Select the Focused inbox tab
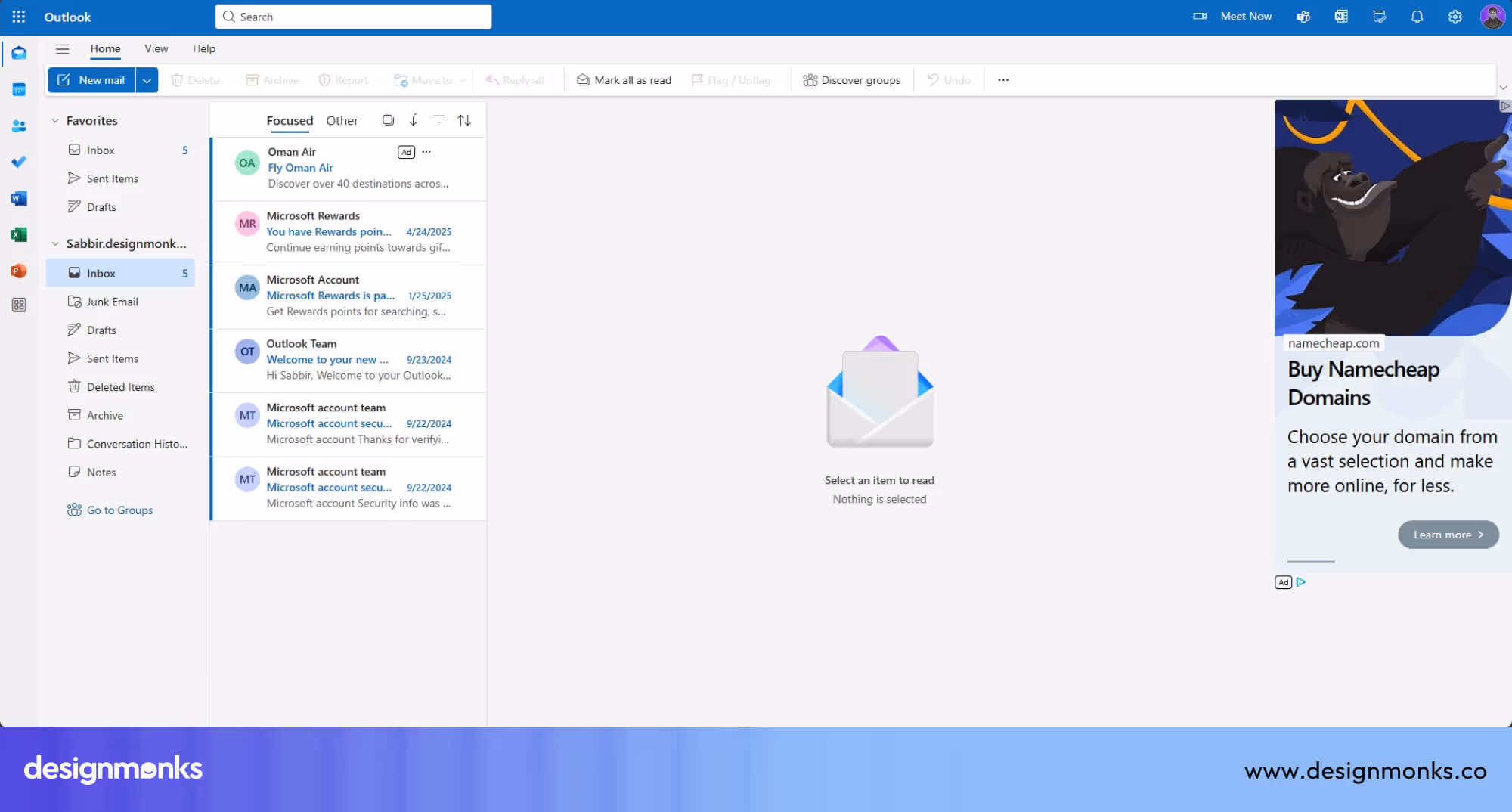The width and height of the screenshot is (1512, 812). (290, 120)
